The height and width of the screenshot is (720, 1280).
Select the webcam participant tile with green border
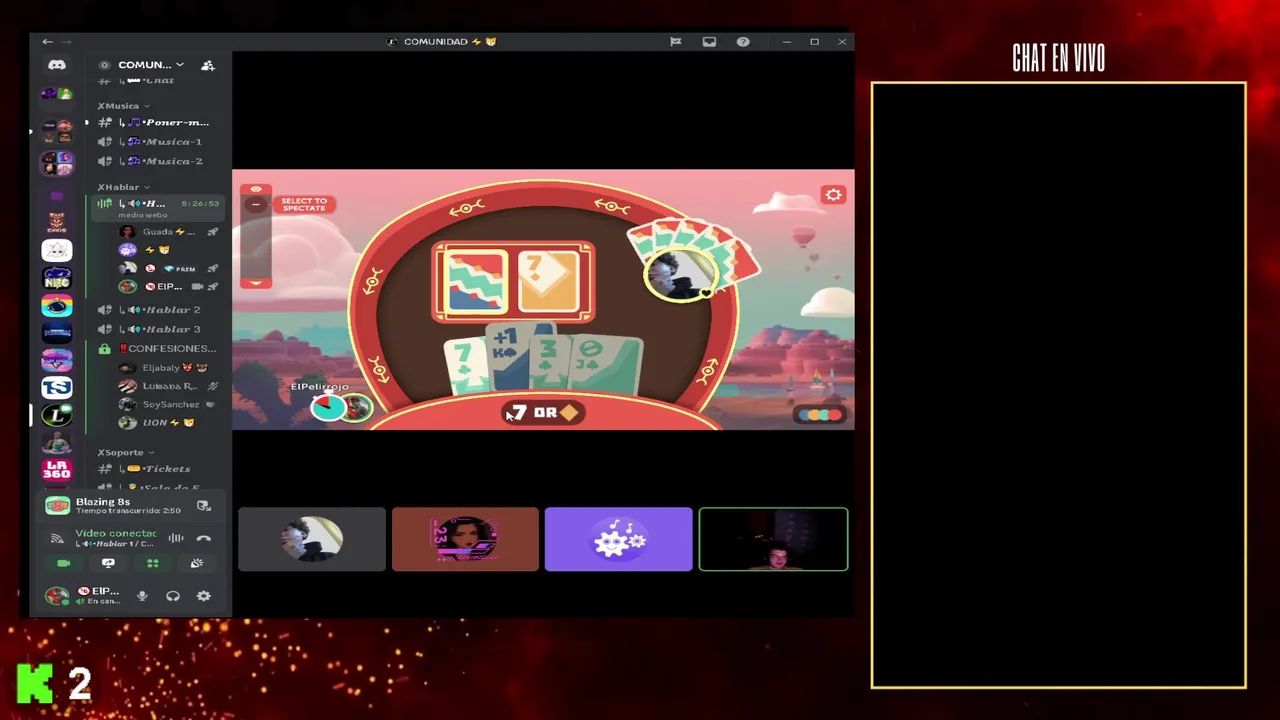click(x=773, y=539)
